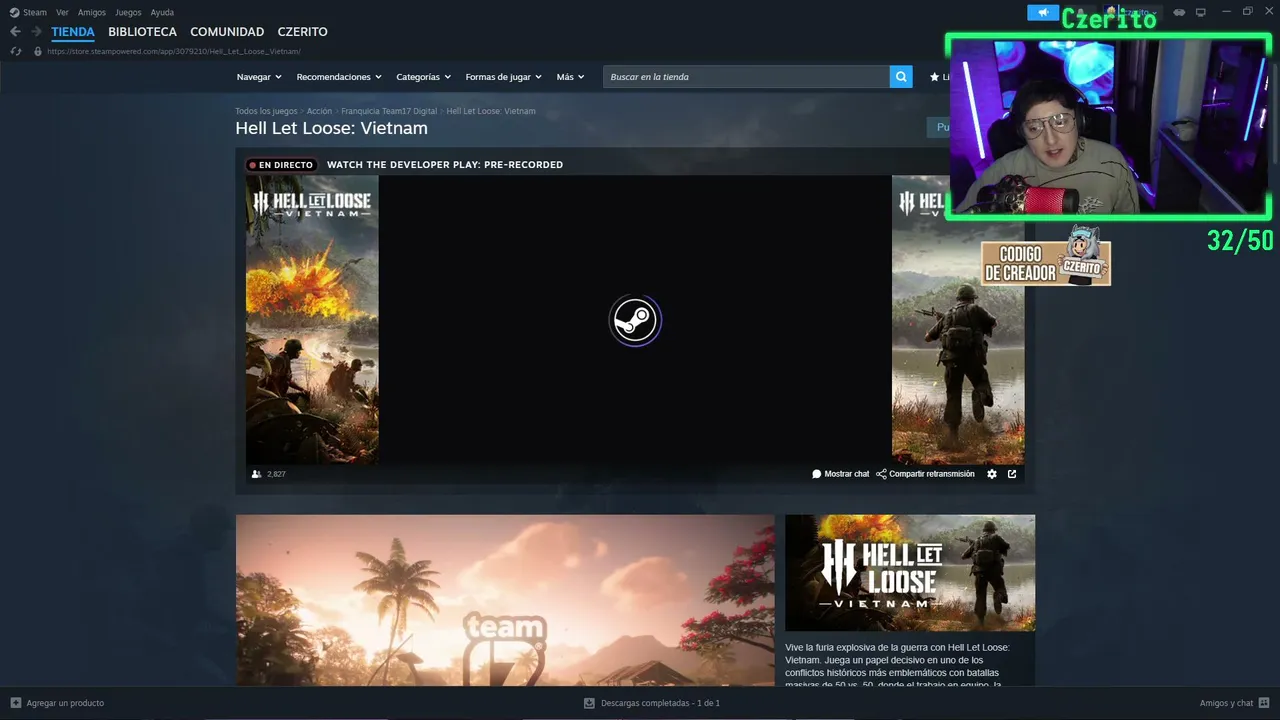Click the Todos los juegos breadcrumb

point(266,111)
